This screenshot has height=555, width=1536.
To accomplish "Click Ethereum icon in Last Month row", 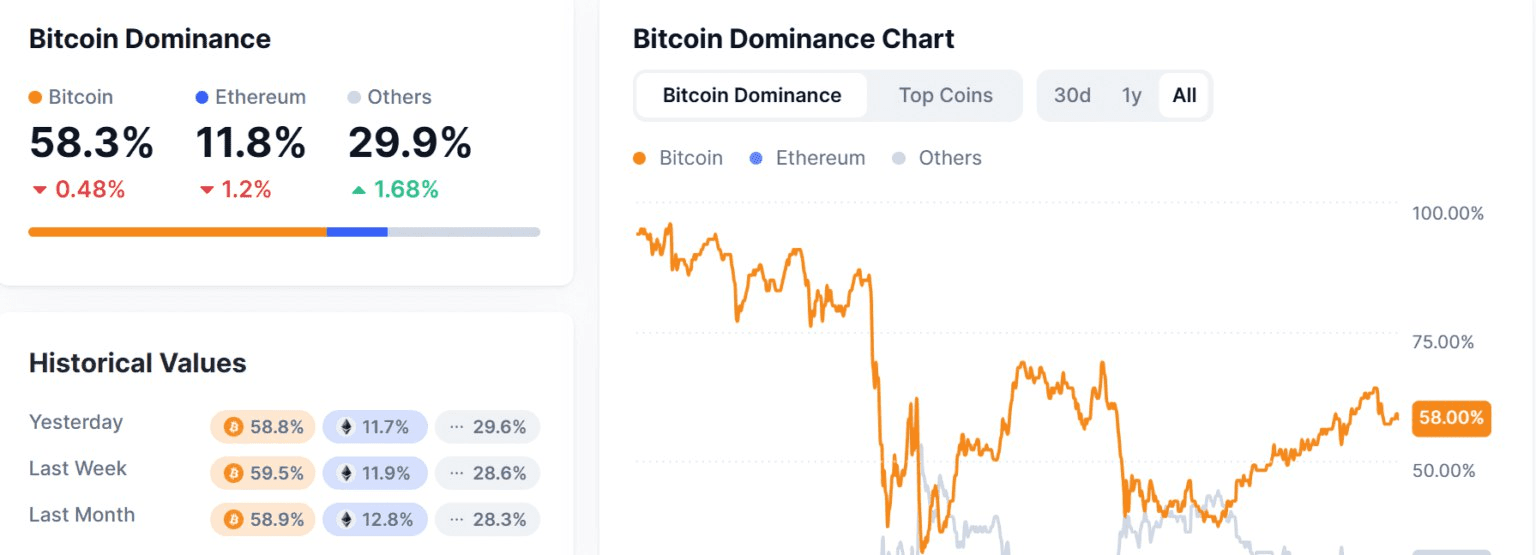I will [x=346, y=520].
